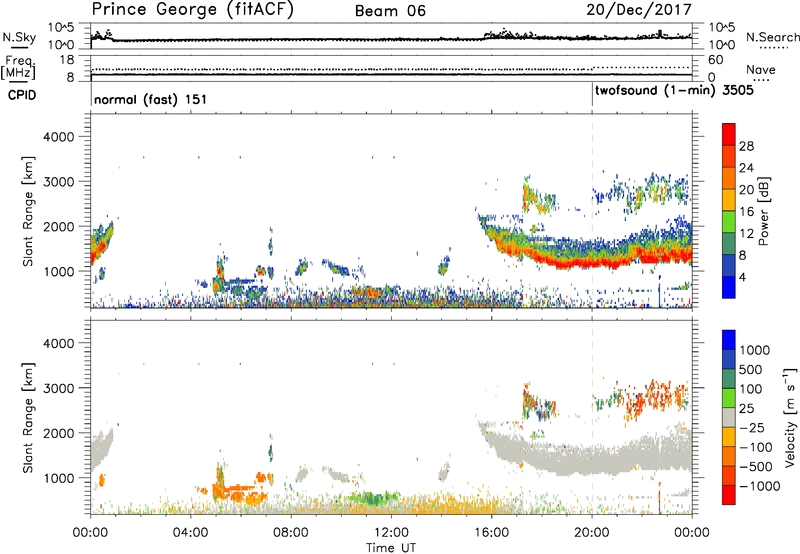Image resolution: width=800 pixels, height=554 pixels.
Task: Click the '28' tick on the Power scale
Action: (x=746, y=146)
